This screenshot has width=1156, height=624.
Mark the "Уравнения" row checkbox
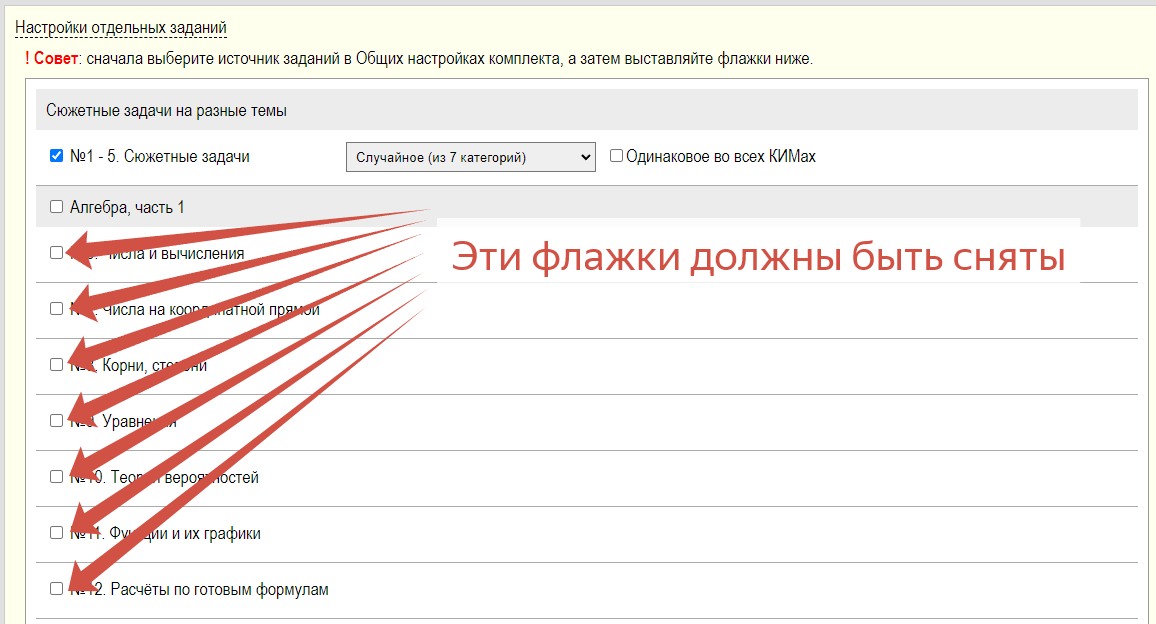tap(57, 421)
